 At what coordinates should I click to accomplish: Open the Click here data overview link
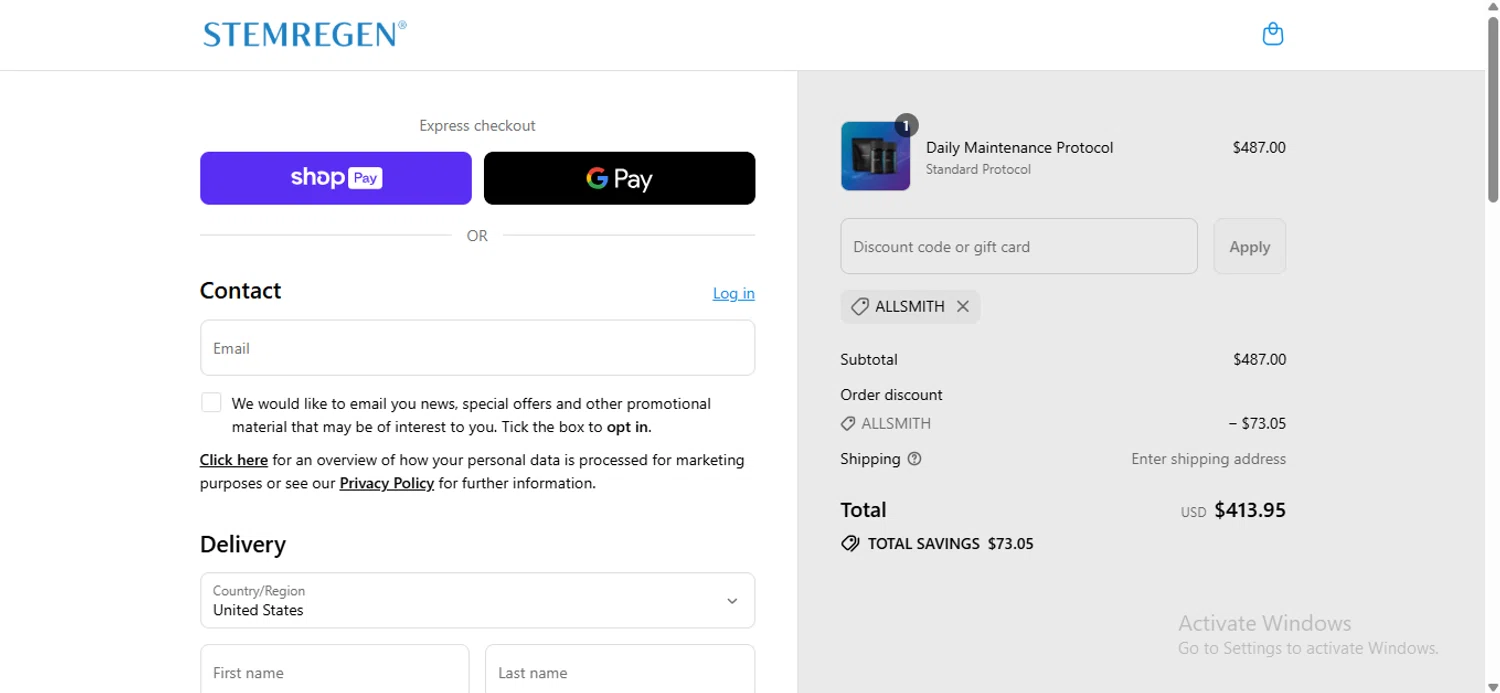[234, 460]
